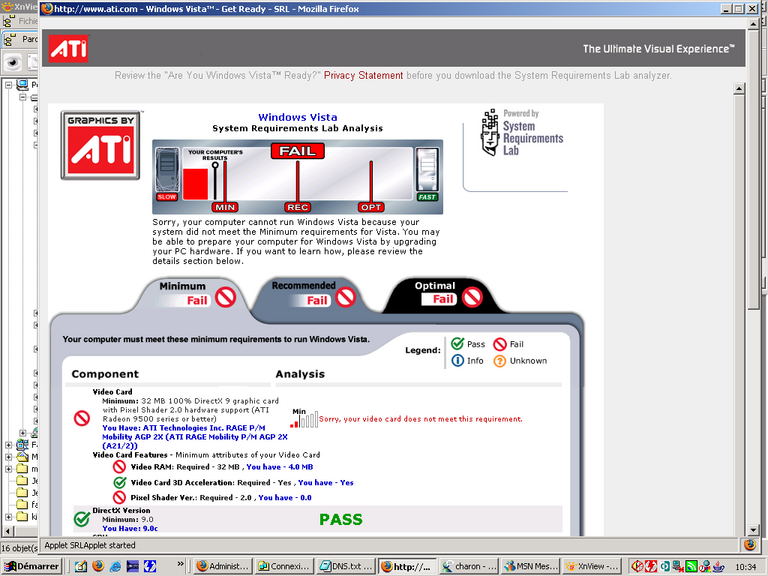Open the Privacy Statement link
Screen dimensions: 768x576
(x=363, y=75)
